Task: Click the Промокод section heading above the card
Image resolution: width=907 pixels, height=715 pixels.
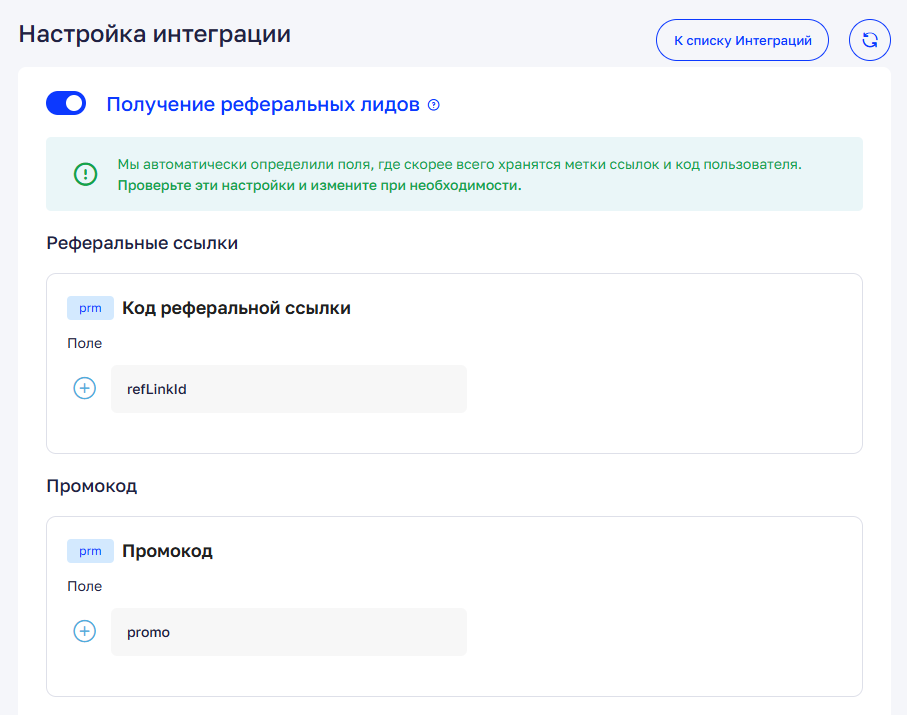Action: coord(92,486)
